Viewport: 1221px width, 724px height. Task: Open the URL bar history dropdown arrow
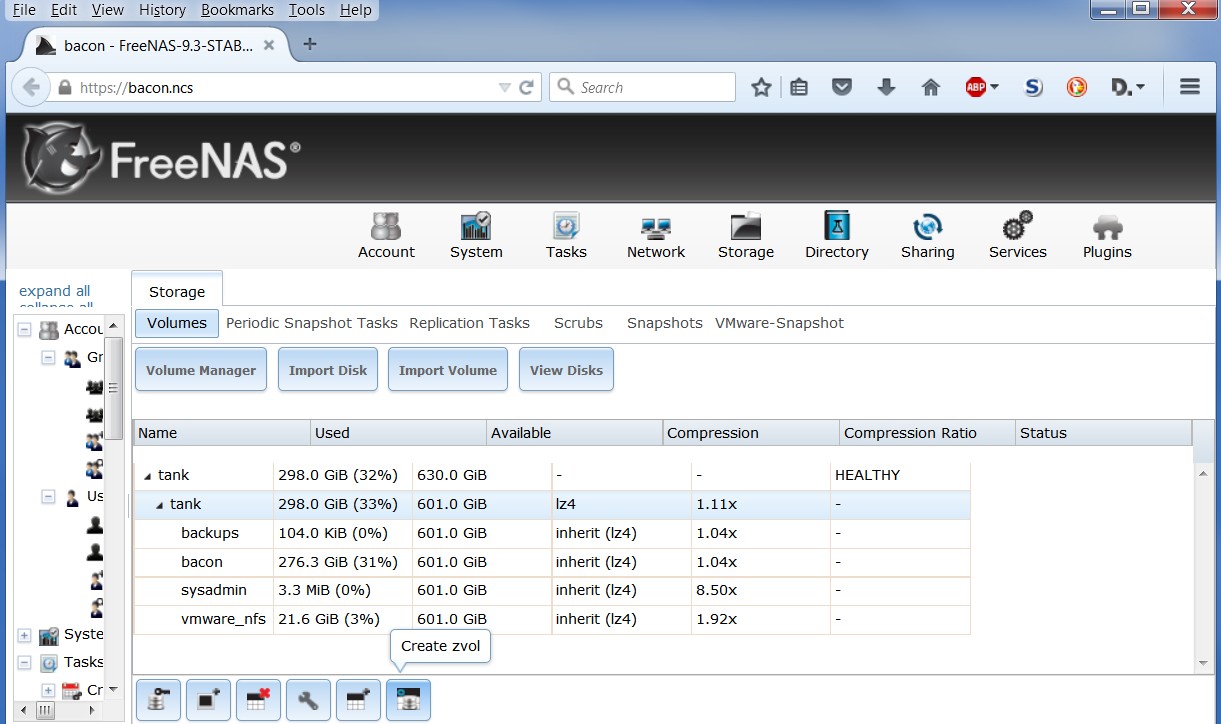[x=504, y=88]
